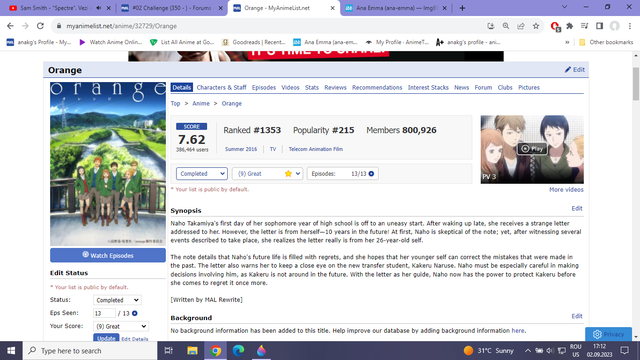640x360 pixels.
Task: Show hidden system tray icons
Action: pos(528,351)
